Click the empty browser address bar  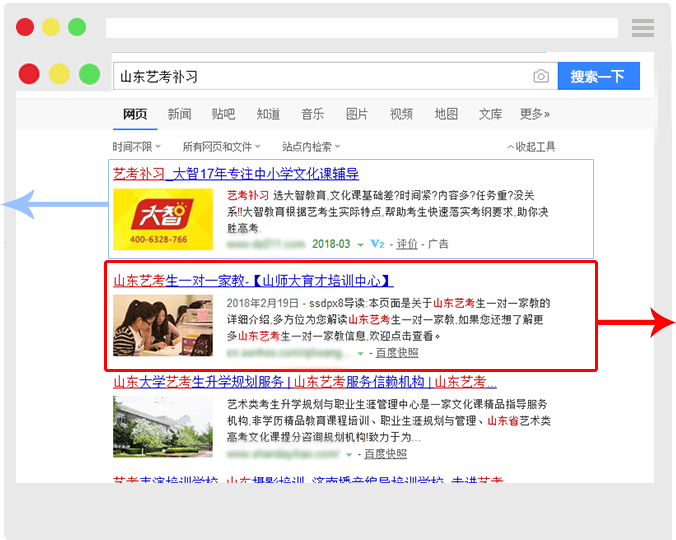362,28
